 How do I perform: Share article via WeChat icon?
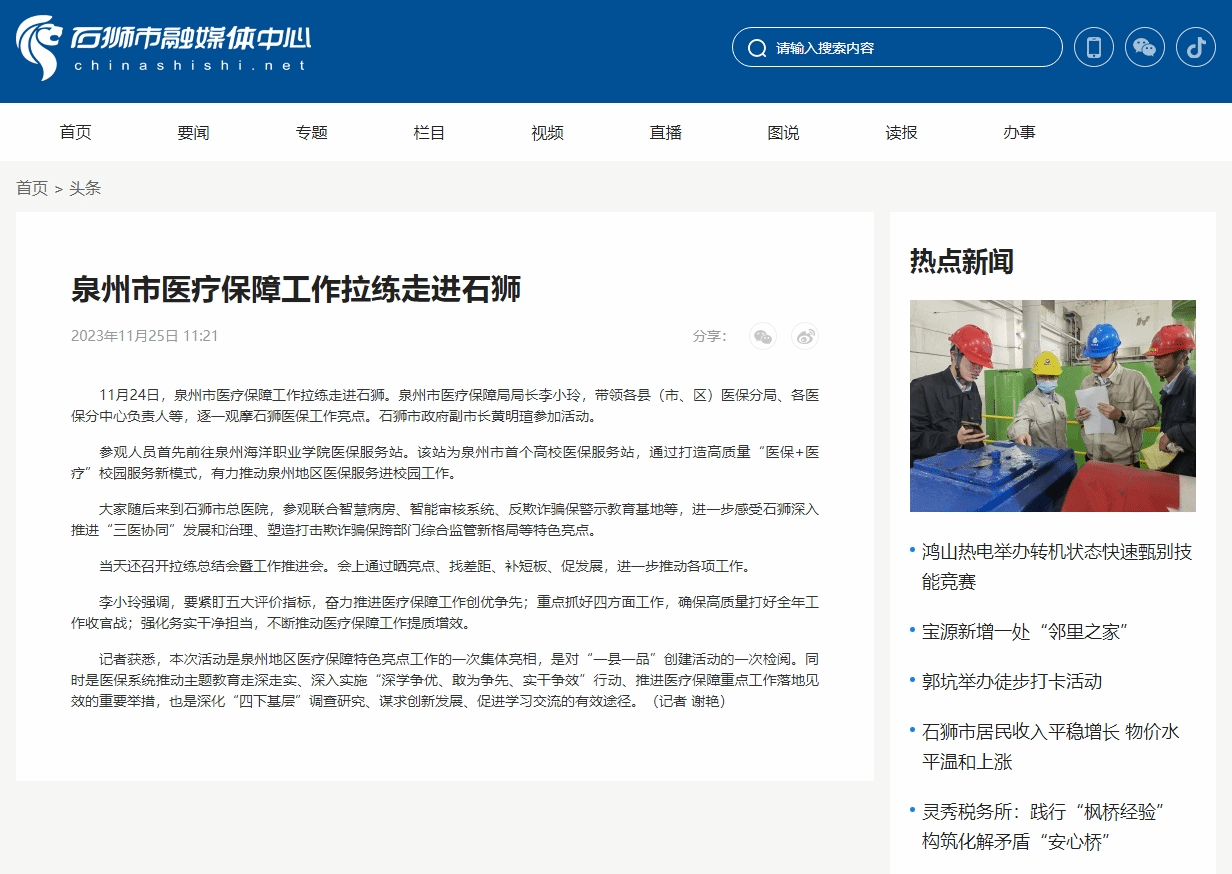[x=763, y=336]
